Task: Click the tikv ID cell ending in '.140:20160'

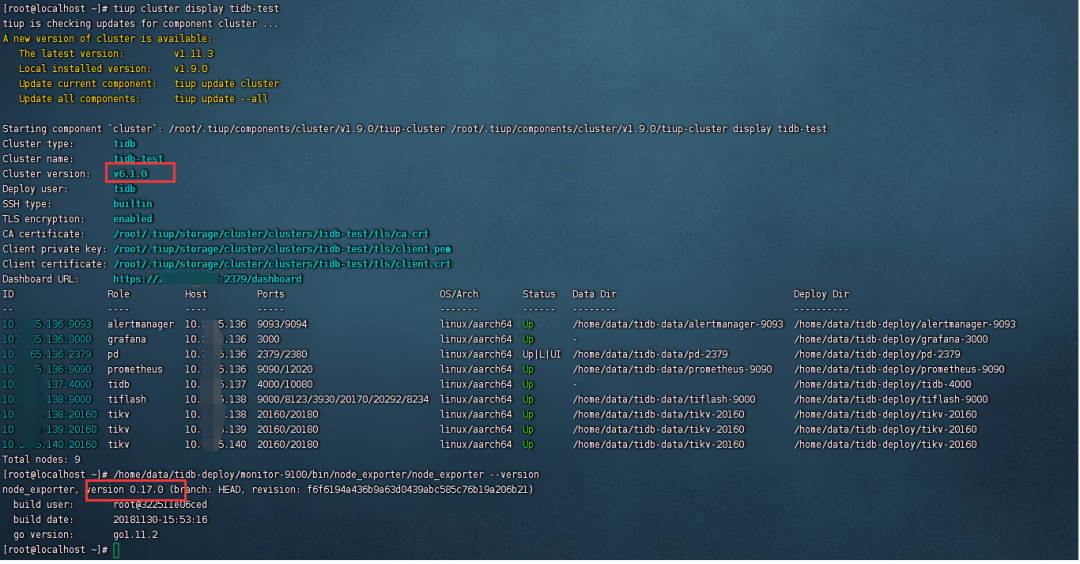Action: 50,445
